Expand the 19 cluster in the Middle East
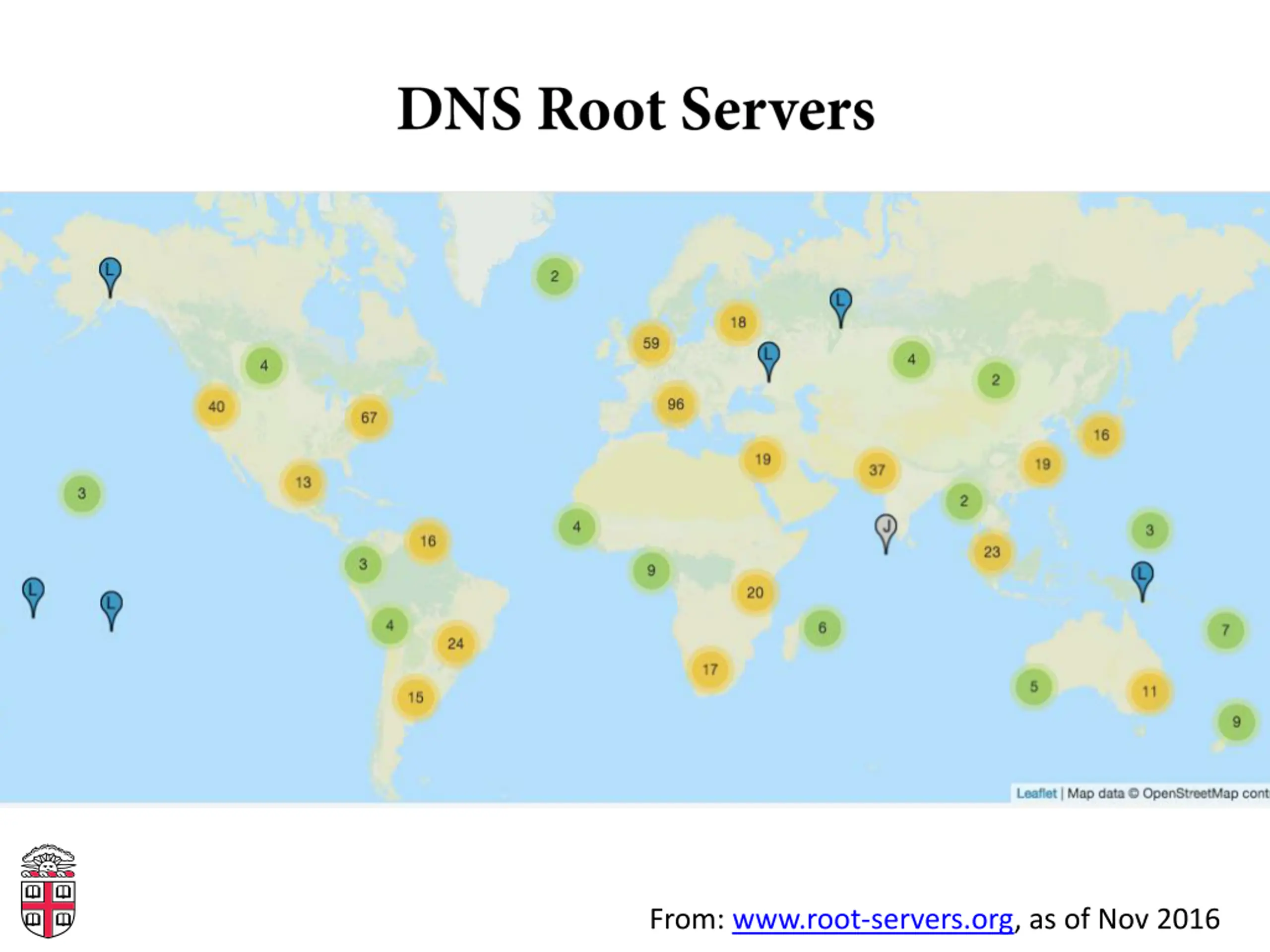The width and height of the screenshot is (1270, 952). pos(762,460)
